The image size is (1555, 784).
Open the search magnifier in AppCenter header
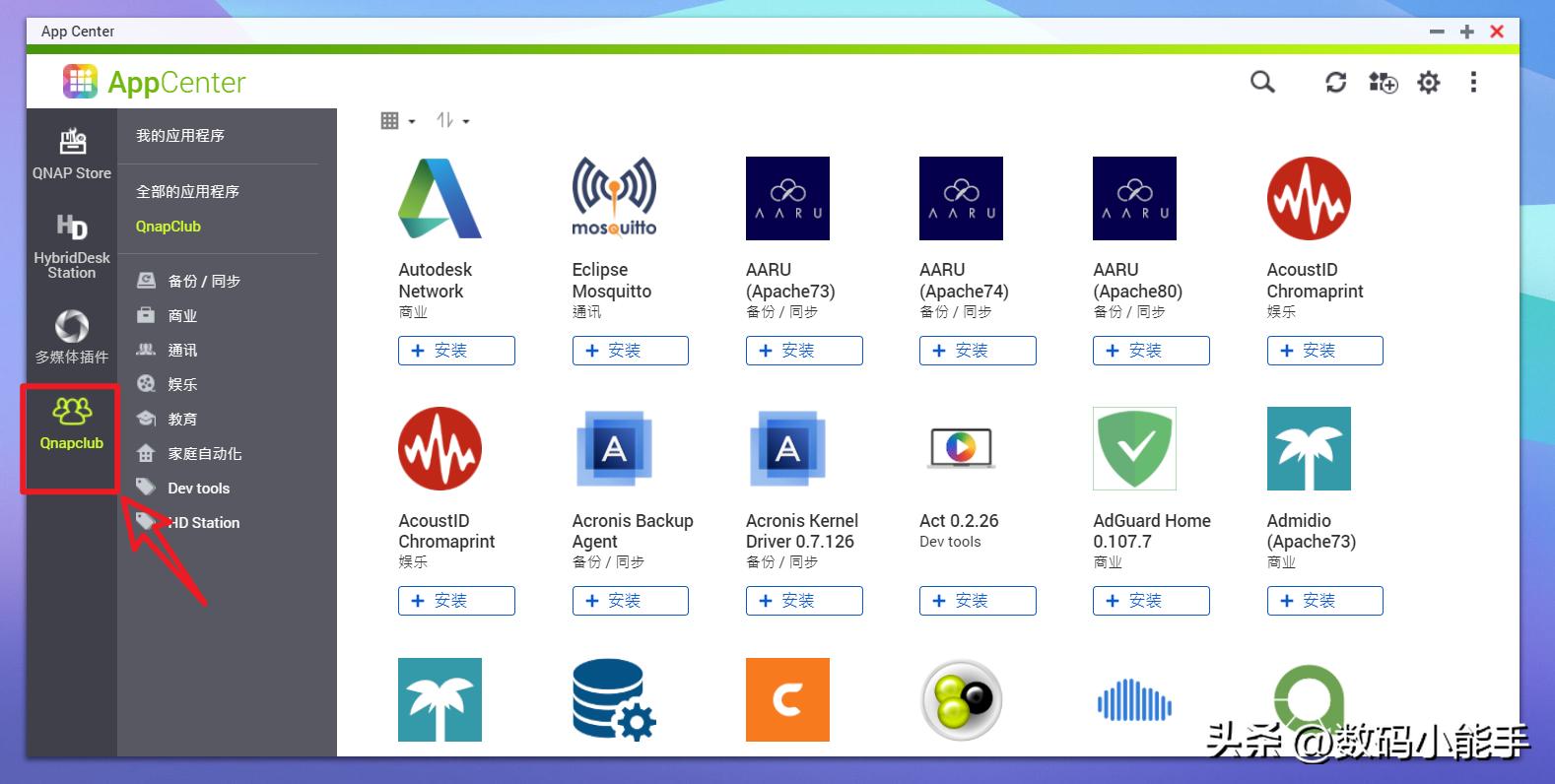click(1262, 83)
